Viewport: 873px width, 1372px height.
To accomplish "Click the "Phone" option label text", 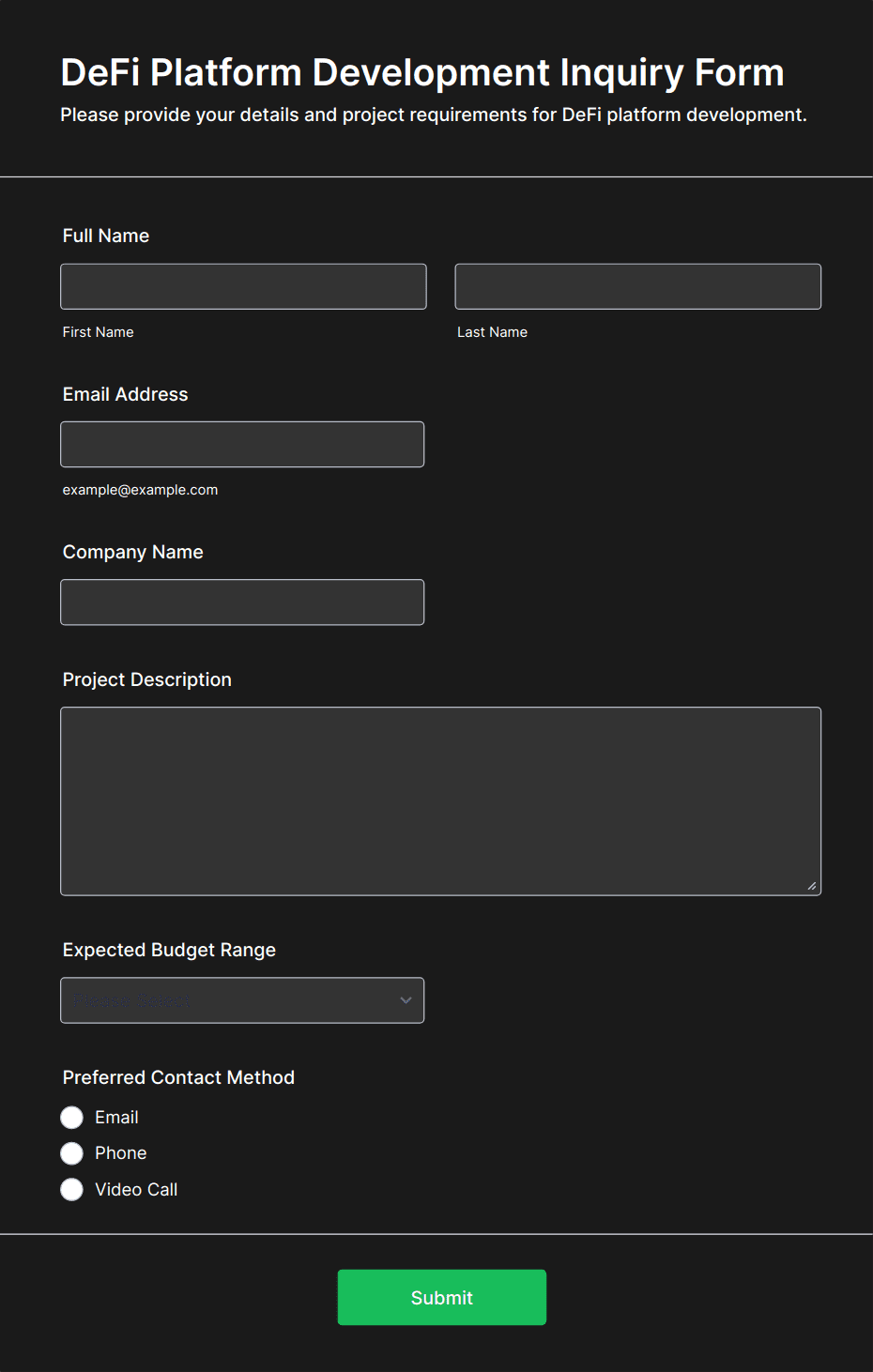I will (x=121, y=1153).
